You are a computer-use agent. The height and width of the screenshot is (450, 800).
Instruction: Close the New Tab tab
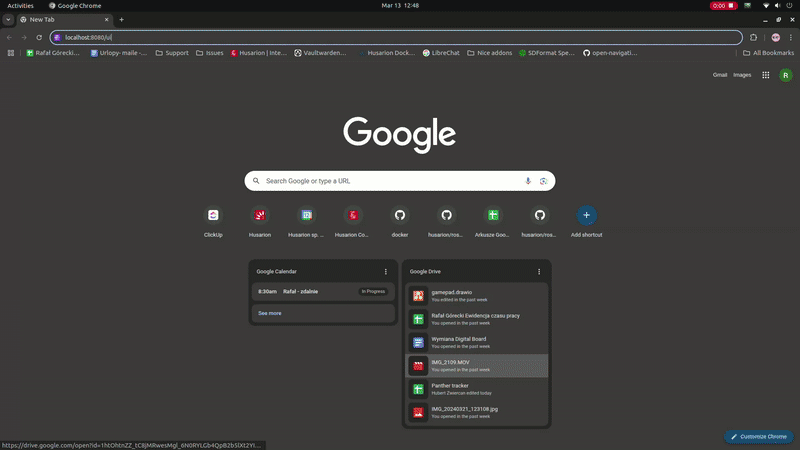[106, 19]
